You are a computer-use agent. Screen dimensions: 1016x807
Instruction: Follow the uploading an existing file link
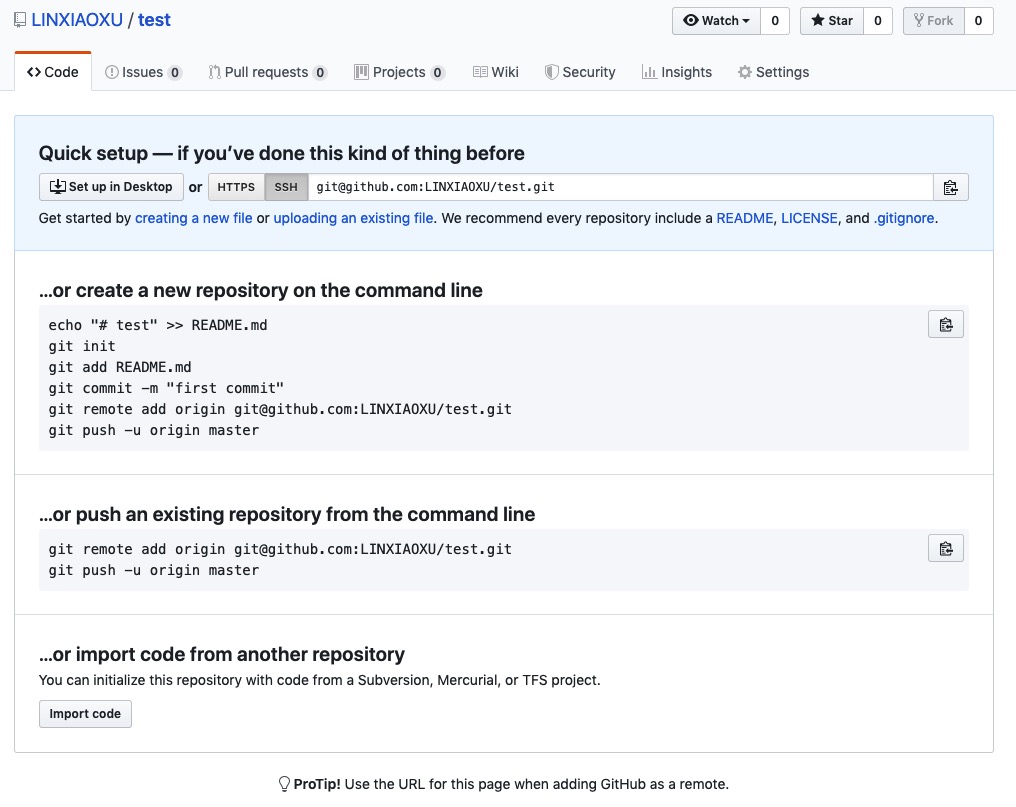353,218
